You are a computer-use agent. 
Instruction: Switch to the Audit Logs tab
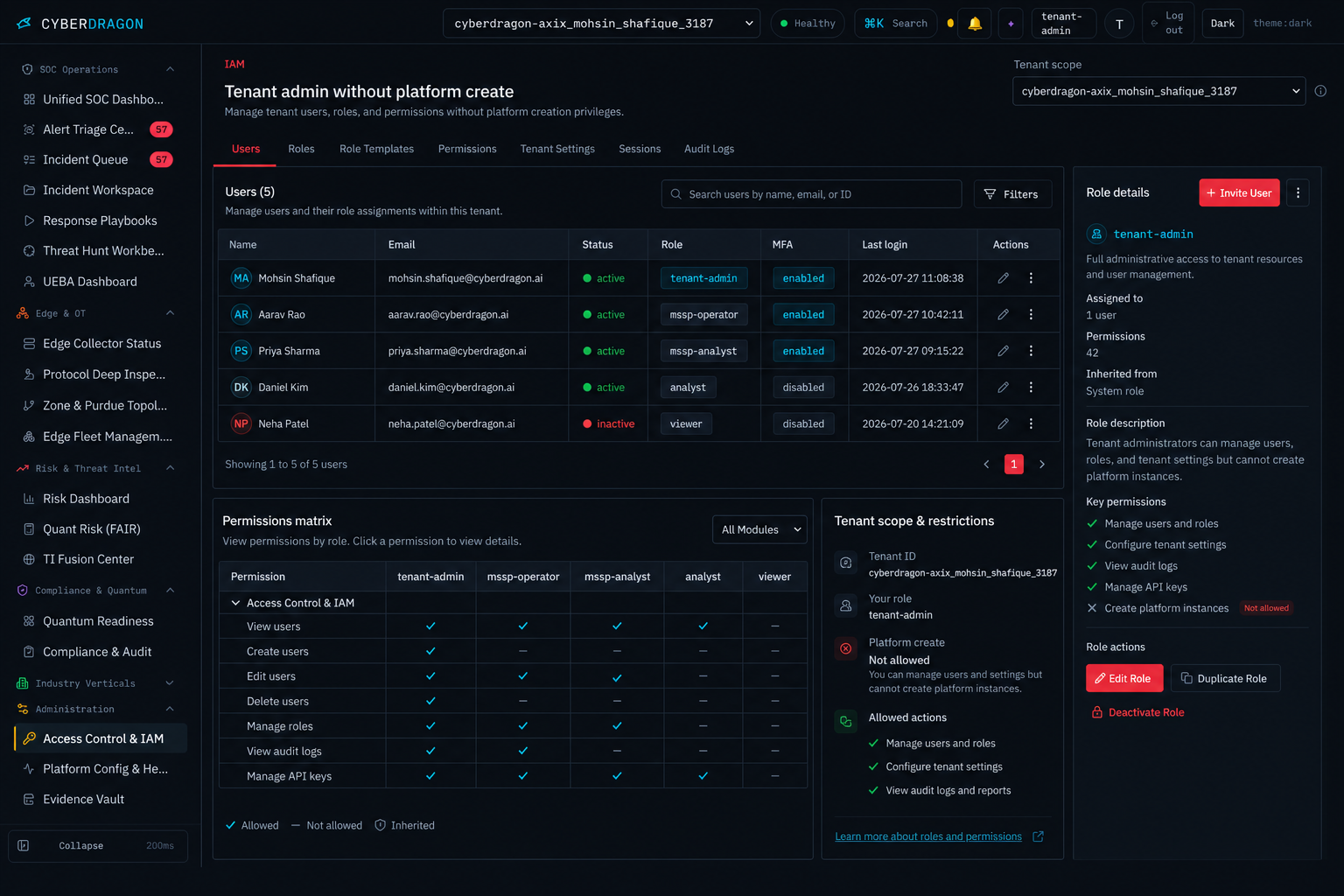(709, 149)
